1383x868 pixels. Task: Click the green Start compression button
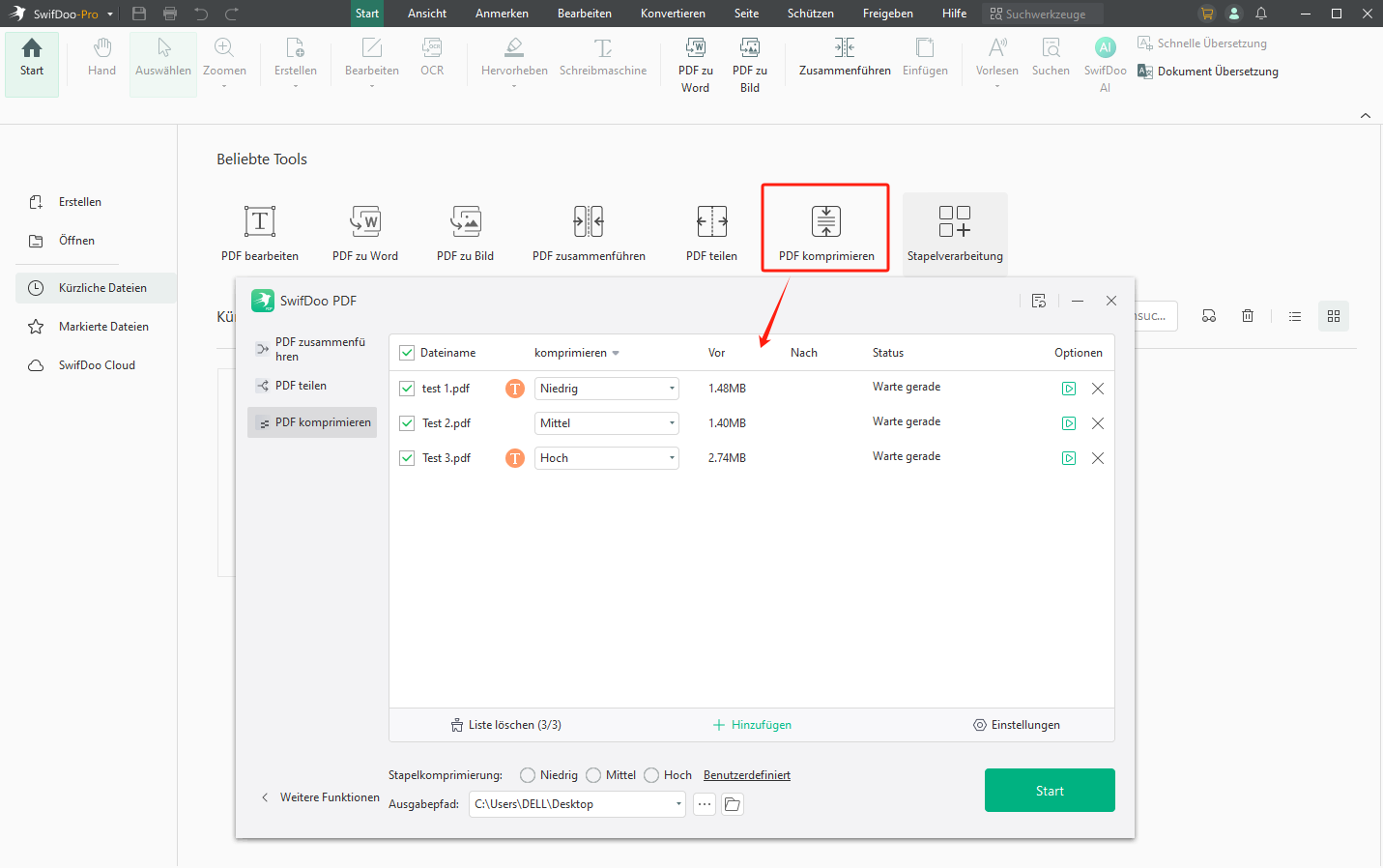point(1050,791)
